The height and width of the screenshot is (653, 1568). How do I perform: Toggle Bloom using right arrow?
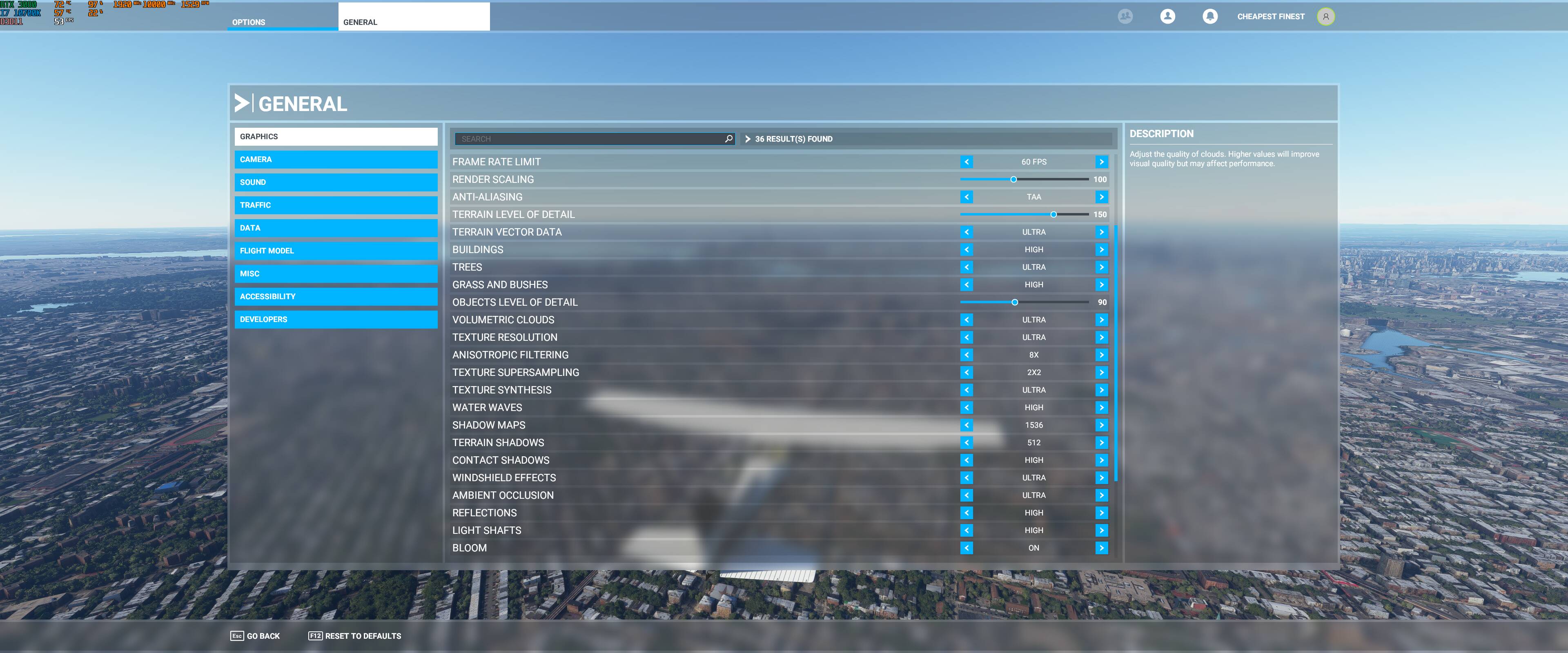(x=1101, y=548)
